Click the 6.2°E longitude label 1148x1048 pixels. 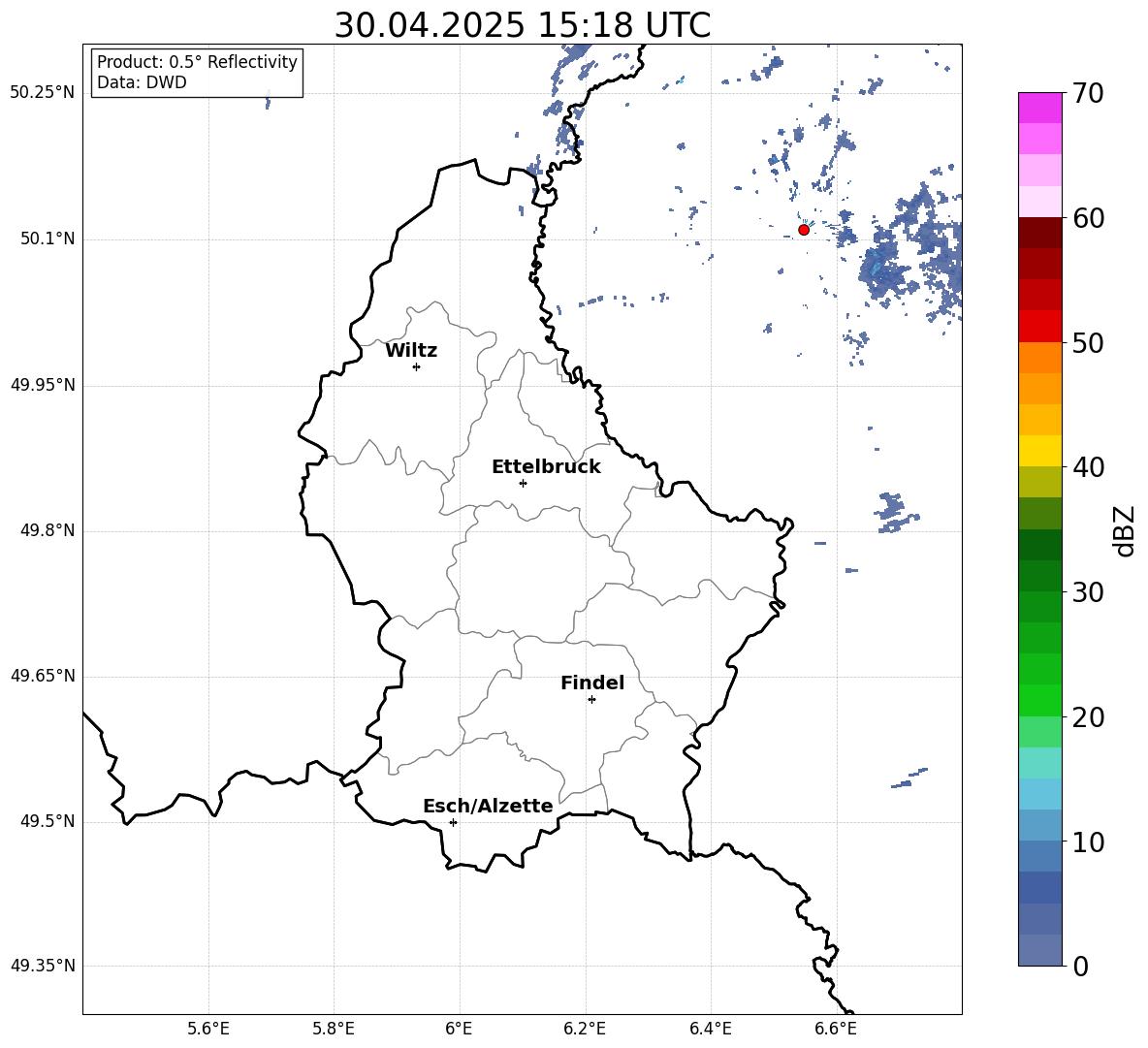585,1029
